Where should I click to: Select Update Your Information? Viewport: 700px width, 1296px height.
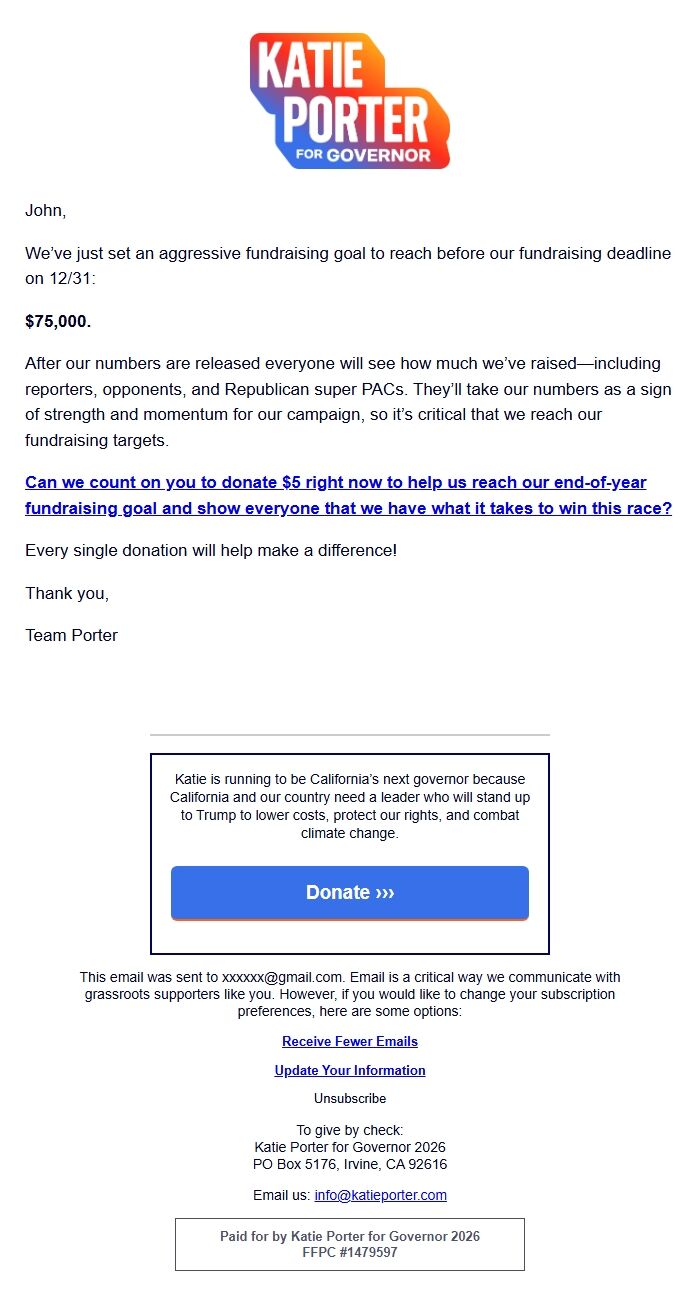[349, 1070]
